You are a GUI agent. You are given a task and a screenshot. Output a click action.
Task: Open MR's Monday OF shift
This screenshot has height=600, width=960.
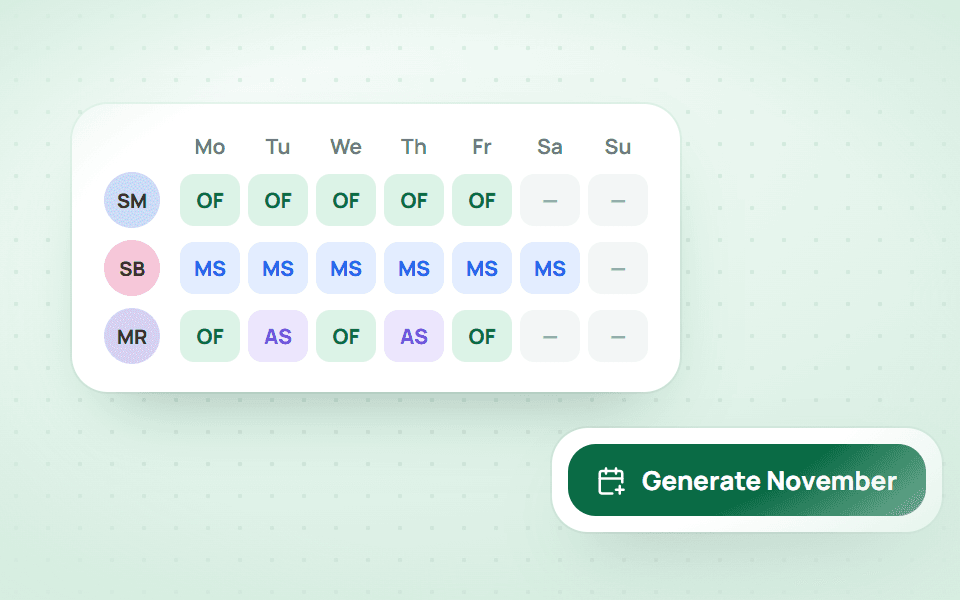coord(210,336)
